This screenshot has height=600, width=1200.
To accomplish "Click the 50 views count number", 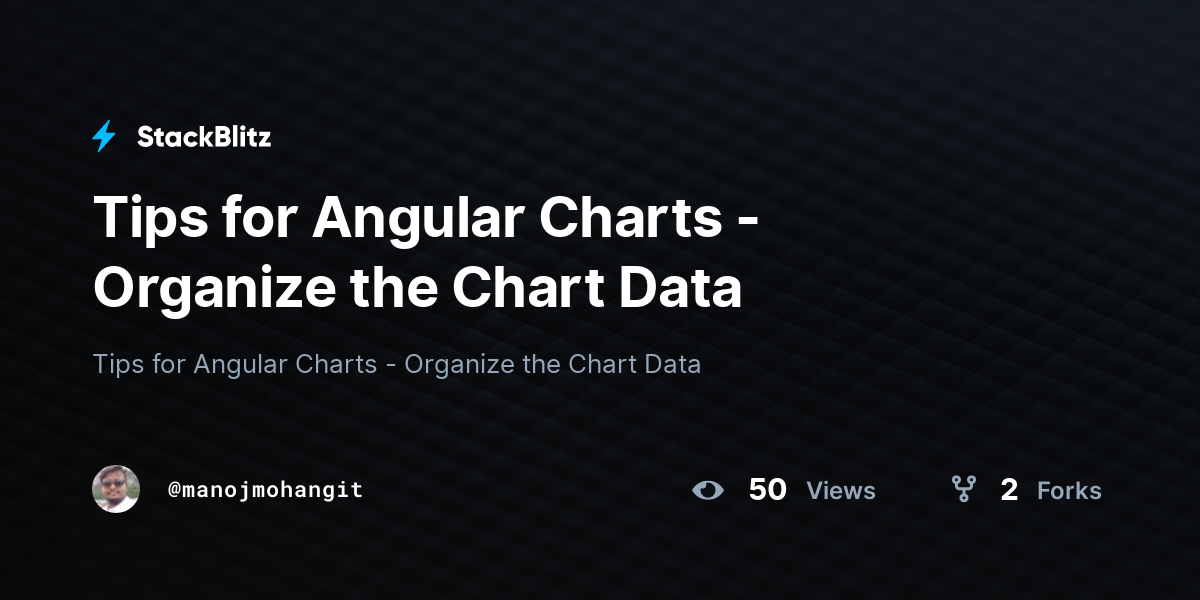I will 767,490.
